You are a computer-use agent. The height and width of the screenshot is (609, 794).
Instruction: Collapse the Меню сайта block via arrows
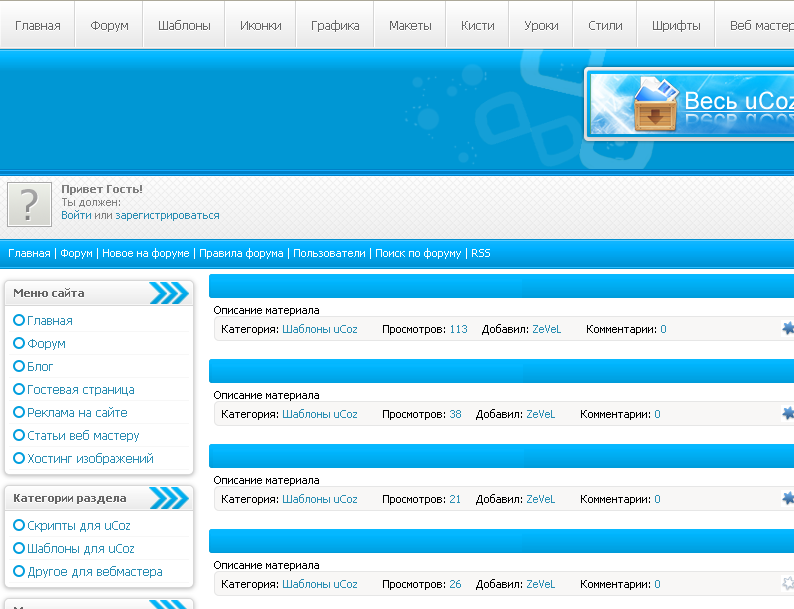168,293
